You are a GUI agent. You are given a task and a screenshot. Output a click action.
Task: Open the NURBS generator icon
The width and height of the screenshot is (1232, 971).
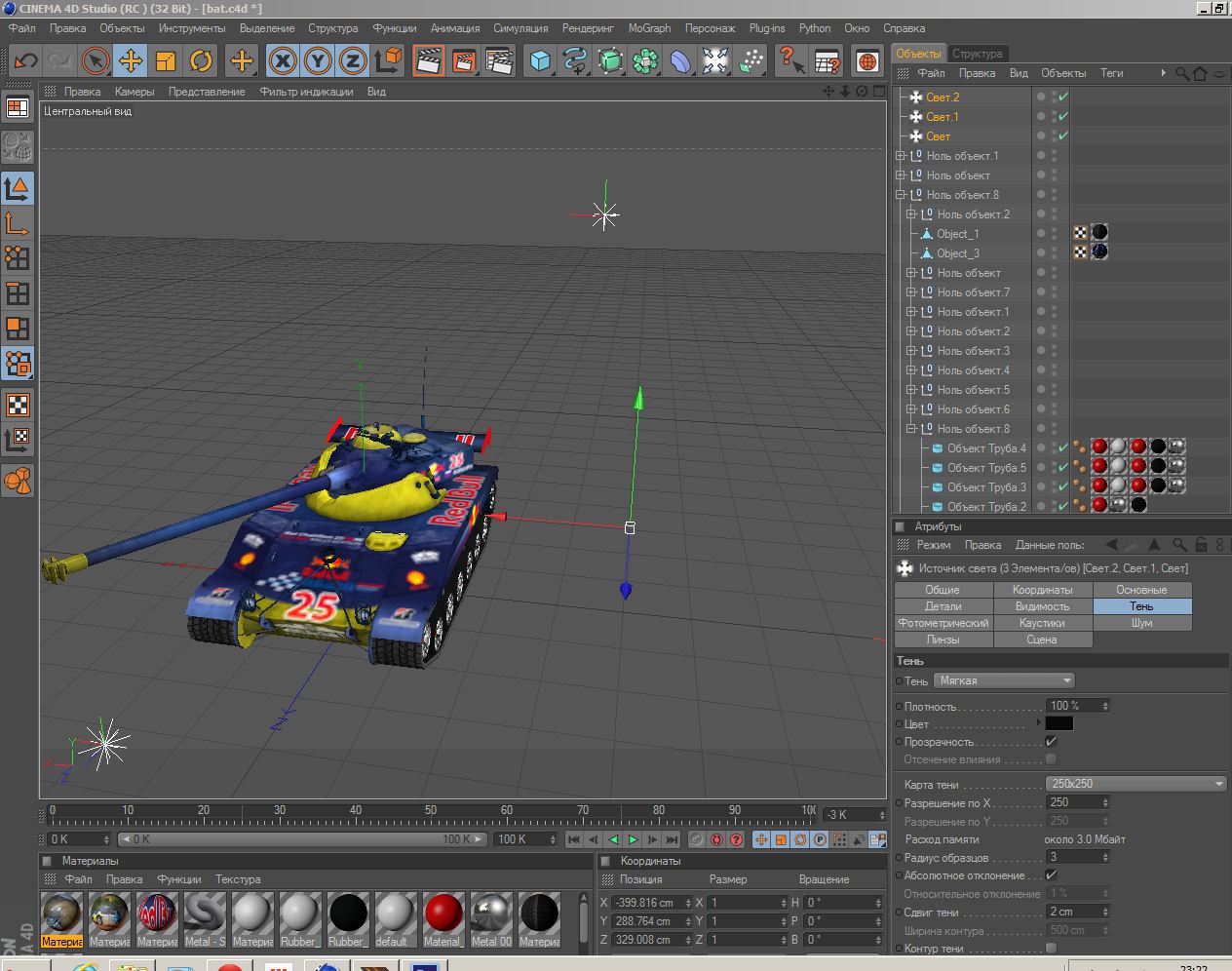point(610,61)
